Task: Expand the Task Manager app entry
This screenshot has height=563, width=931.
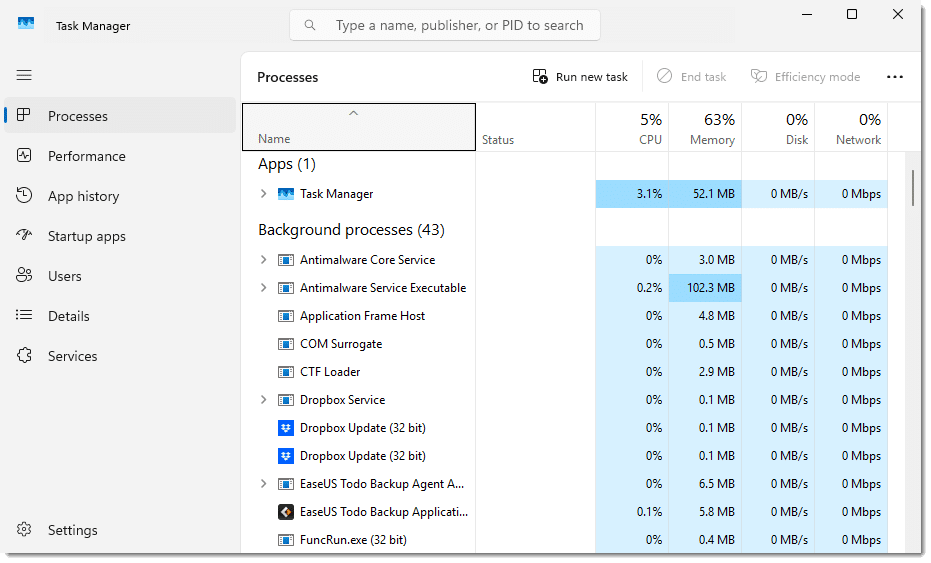Action: [264, 194]
